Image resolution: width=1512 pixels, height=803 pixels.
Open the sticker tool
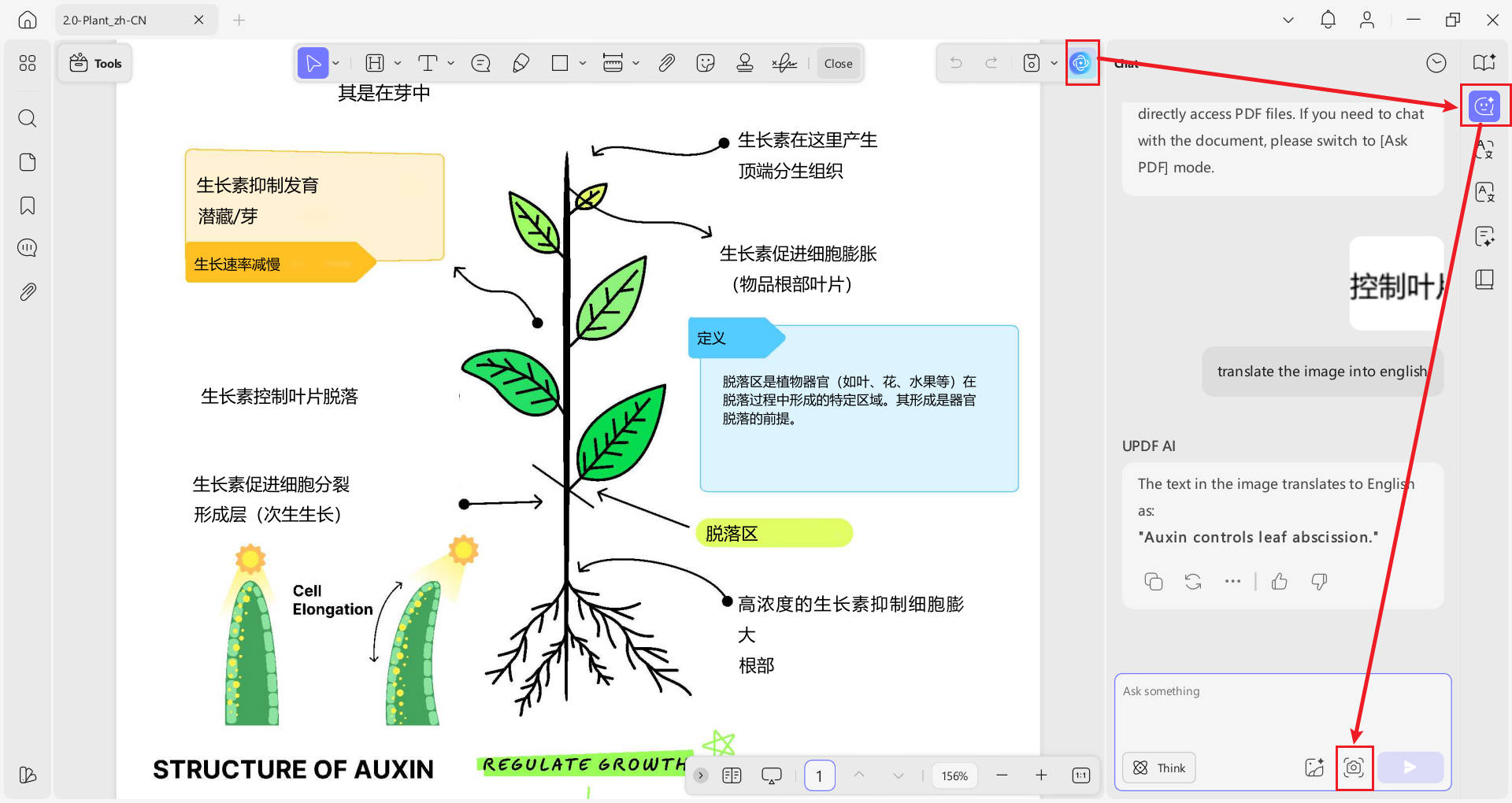coord(706,63)
